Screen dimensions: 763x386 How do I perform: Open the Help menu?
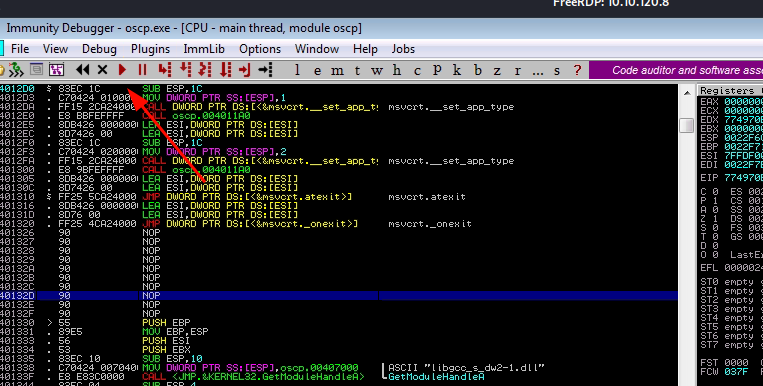coord(365,49)
